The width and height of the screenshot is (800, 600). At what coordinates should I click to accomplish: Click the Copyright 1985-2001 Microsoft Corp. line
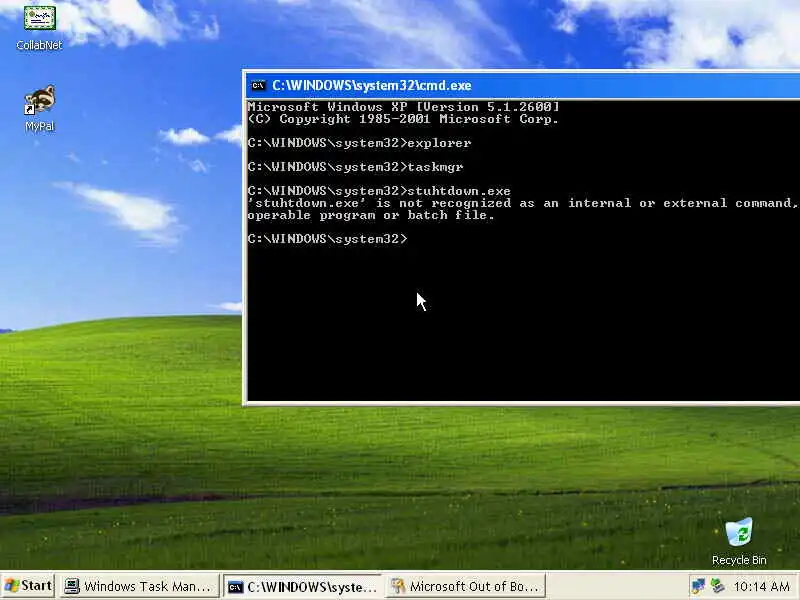click(403, 119)
